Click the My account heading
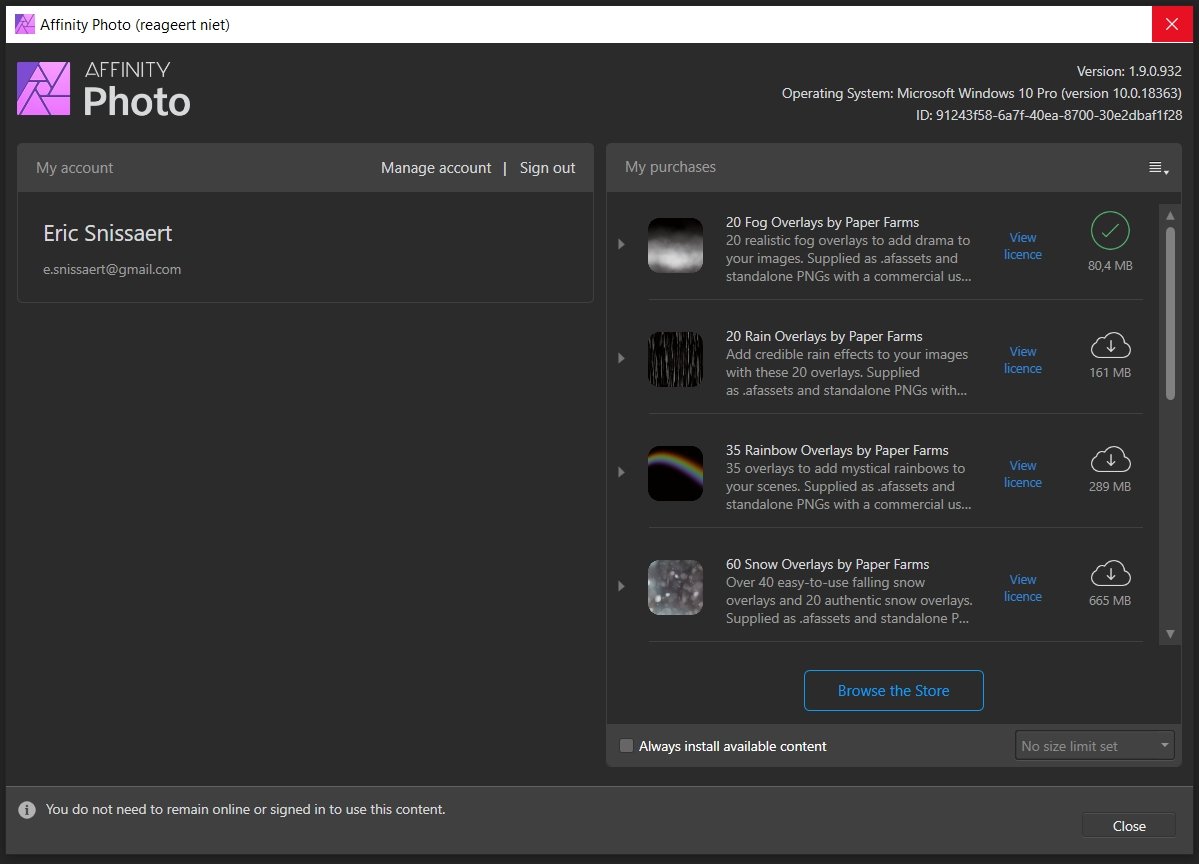The height and width of the screenshot is (864, 1199). click(74, 167)
